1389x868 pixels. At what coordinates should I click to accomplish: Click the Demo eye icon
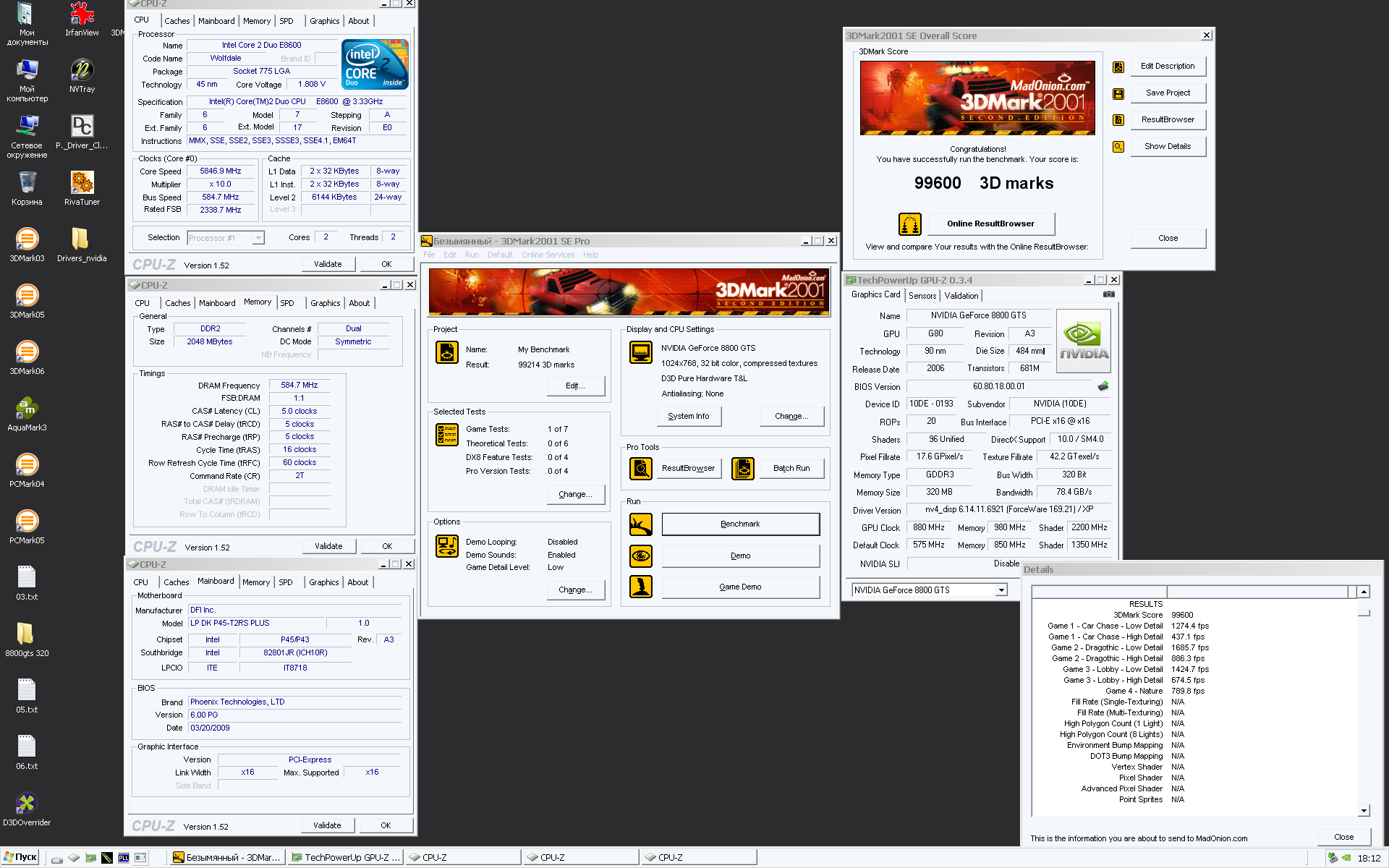pos(641,556)
